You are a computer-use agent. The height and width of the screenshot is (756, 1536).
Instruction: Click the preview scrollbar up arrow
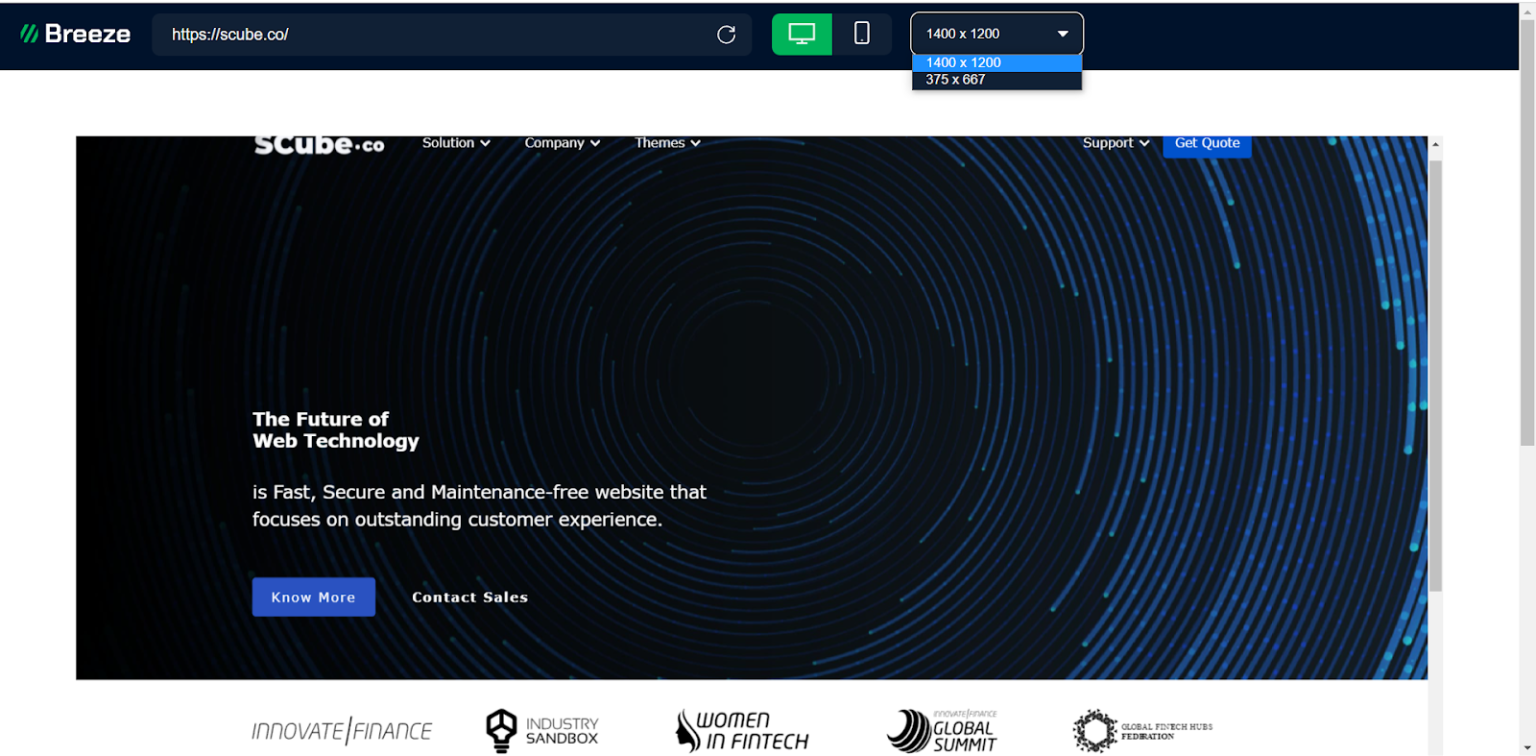pyautogui.click(x=1435, y=145)
